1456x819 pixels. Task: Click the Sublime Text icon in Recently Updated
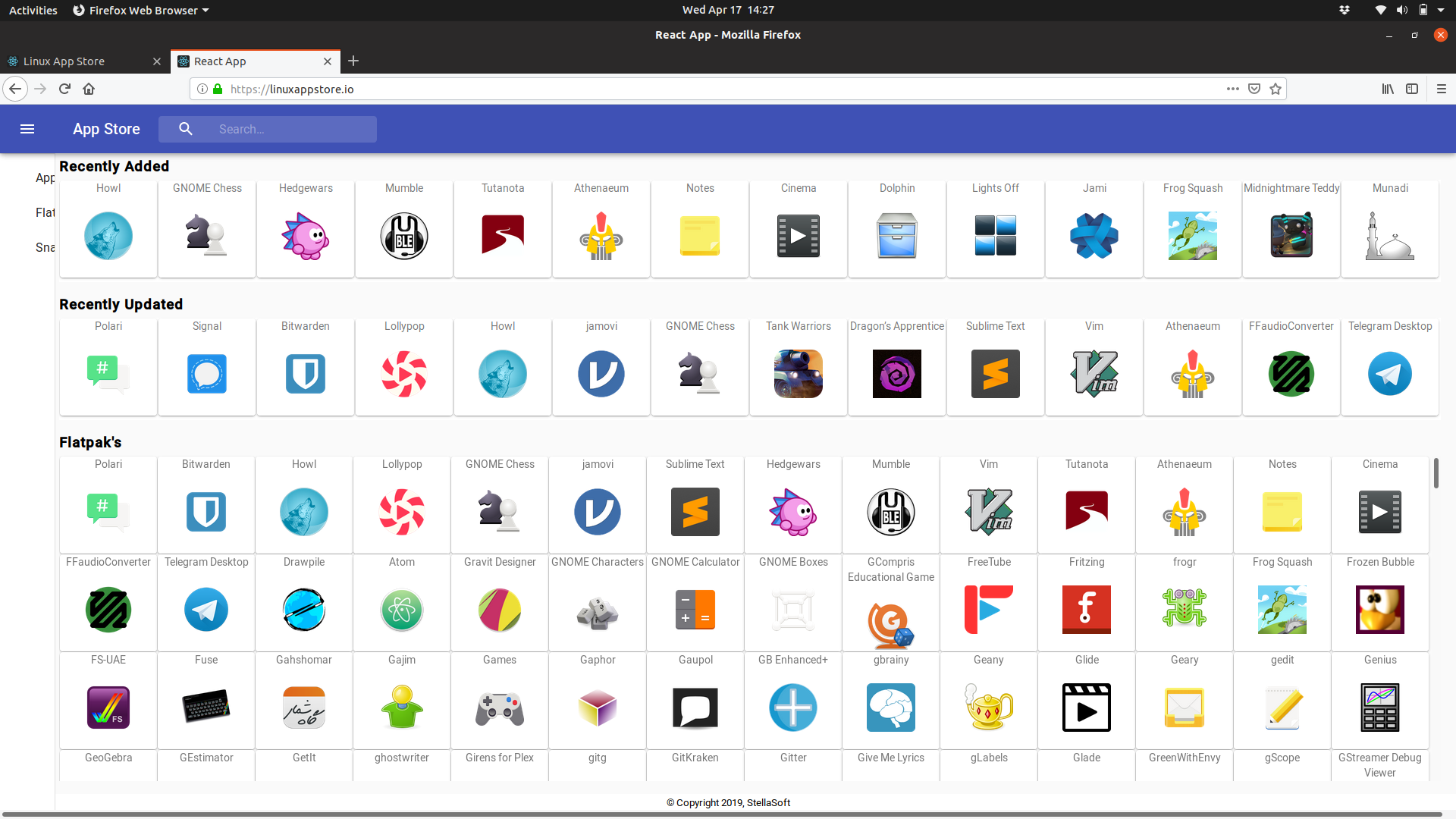pos(995,373)
